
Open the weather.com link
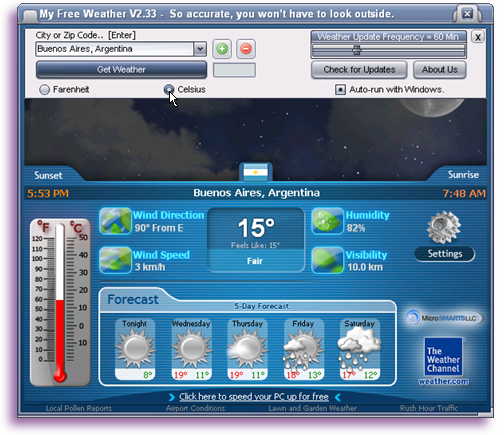(x=444, y=381)
